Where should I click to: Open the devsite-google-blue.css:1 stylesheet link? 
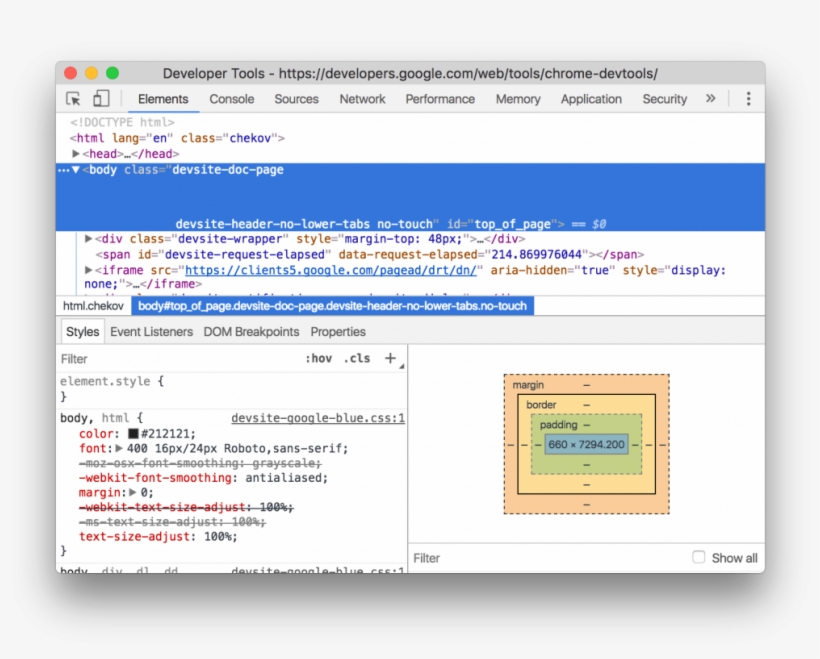click(x=316, y=418)
